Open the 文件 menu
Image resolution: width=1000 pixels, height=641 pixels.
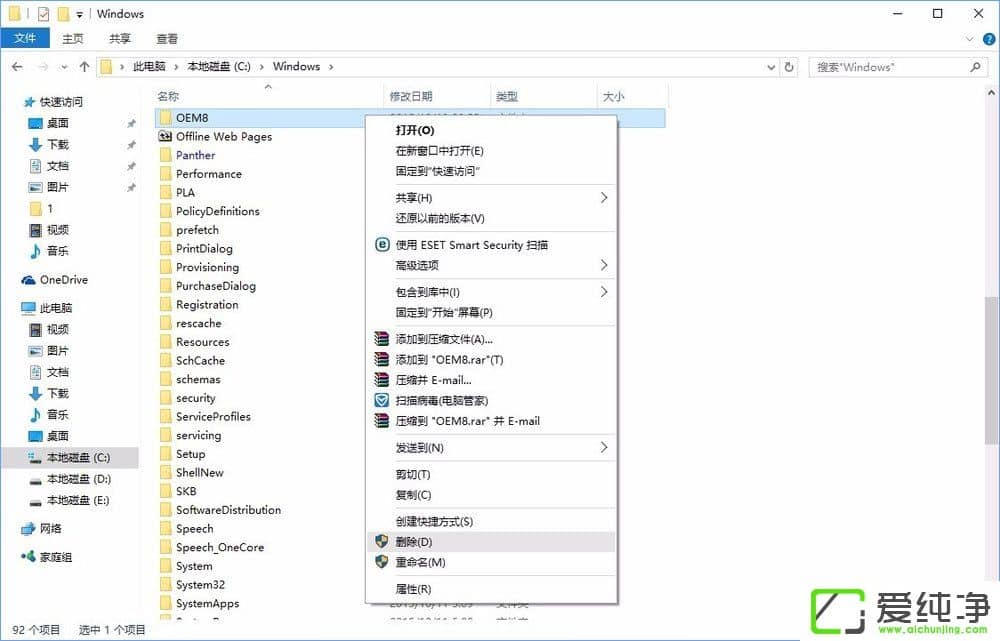click(25, 38)
